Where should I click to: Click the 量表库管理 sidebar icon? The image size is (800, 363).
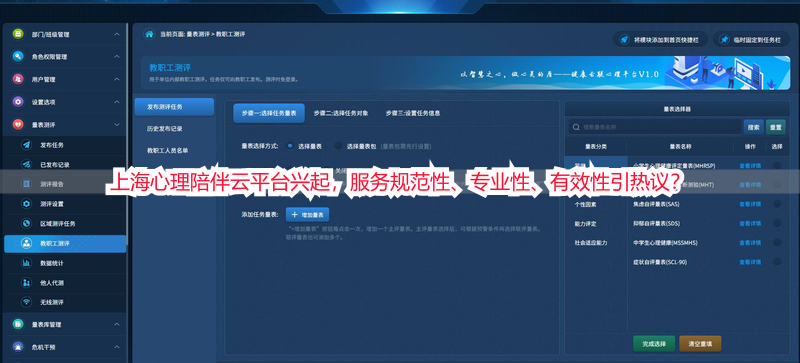point(18,324)
